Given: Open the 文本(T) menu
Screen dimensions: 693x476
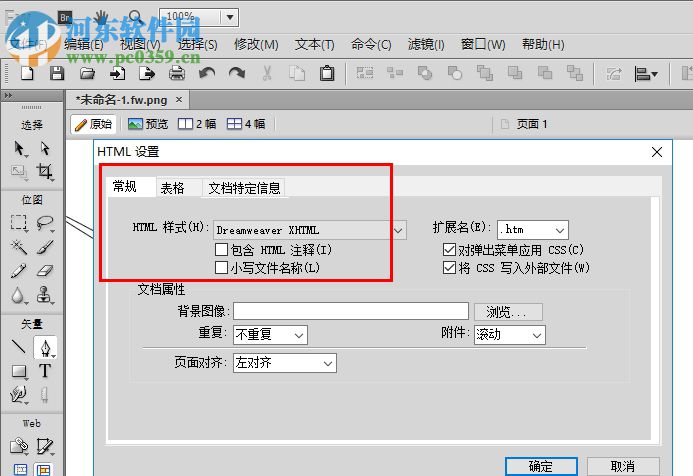Looking at the screenshot, I should (x=315, y=45).
